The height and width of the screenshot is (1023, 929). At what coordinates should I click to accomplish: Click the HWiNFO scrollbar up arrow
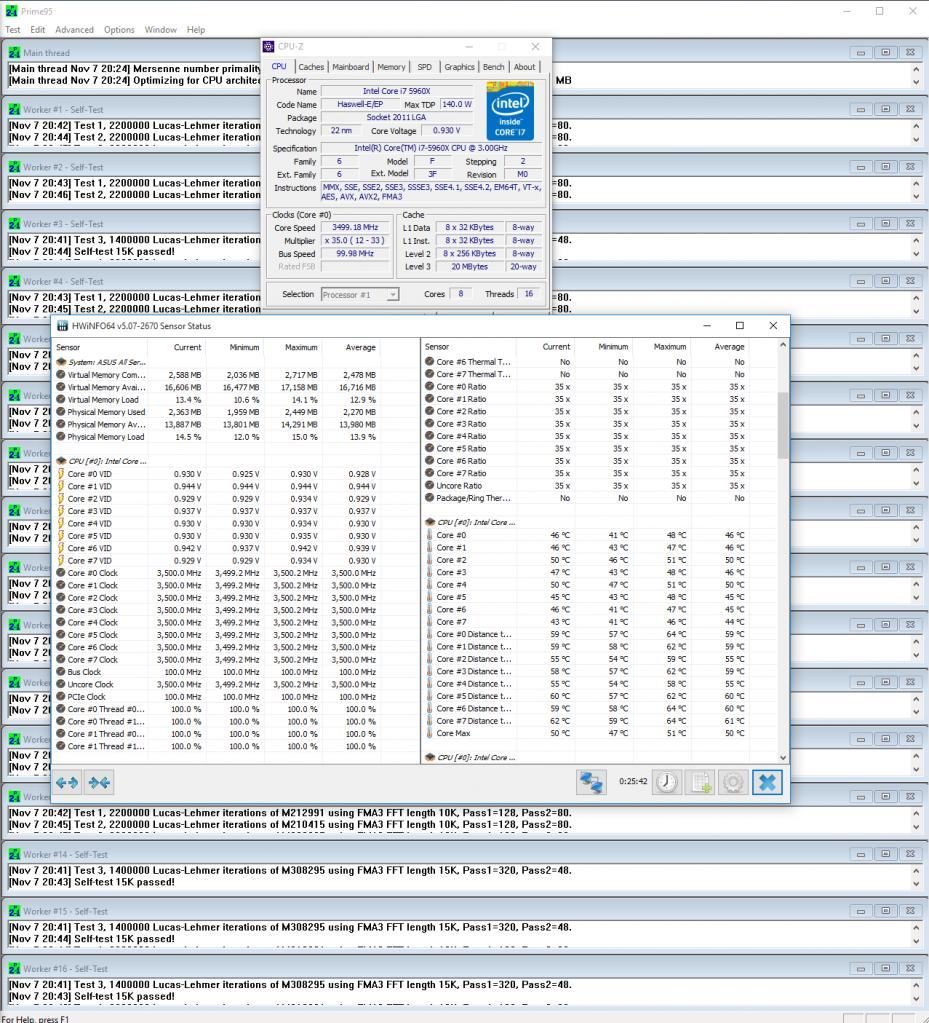tap(783, 345)
